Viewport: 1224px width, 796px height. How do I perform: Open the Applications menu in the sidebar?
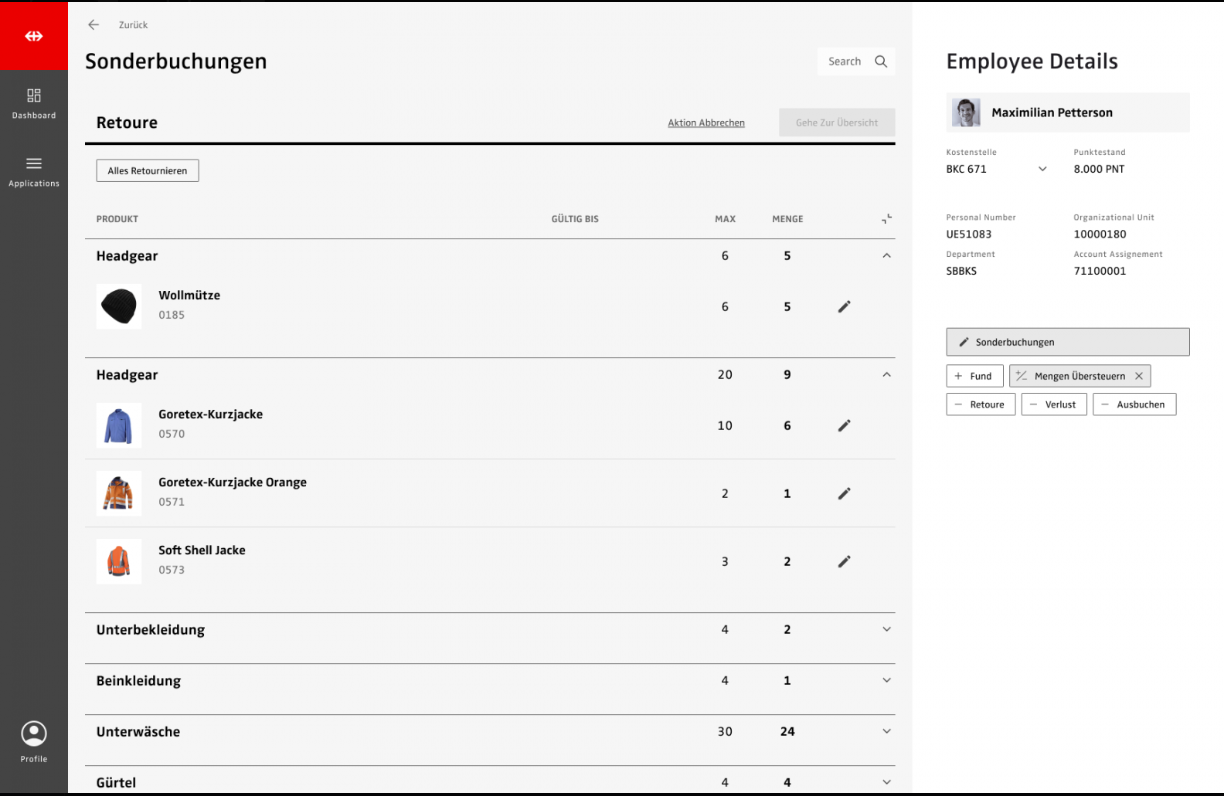(34, 171)
